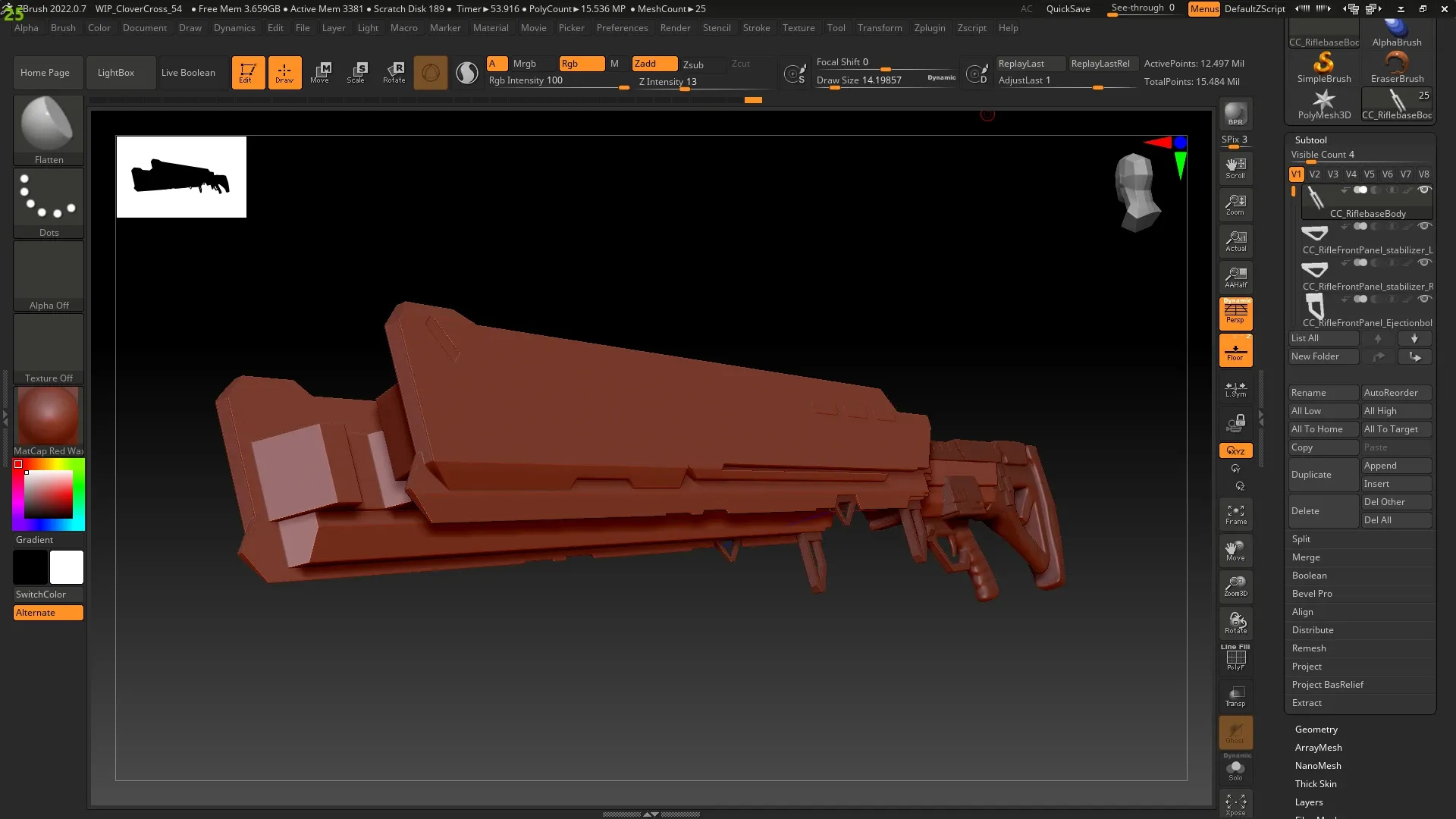The width and height of the screenshot is (1456, 819).
Task: Click the List All button in Subtool panel
Action: 1323,338
